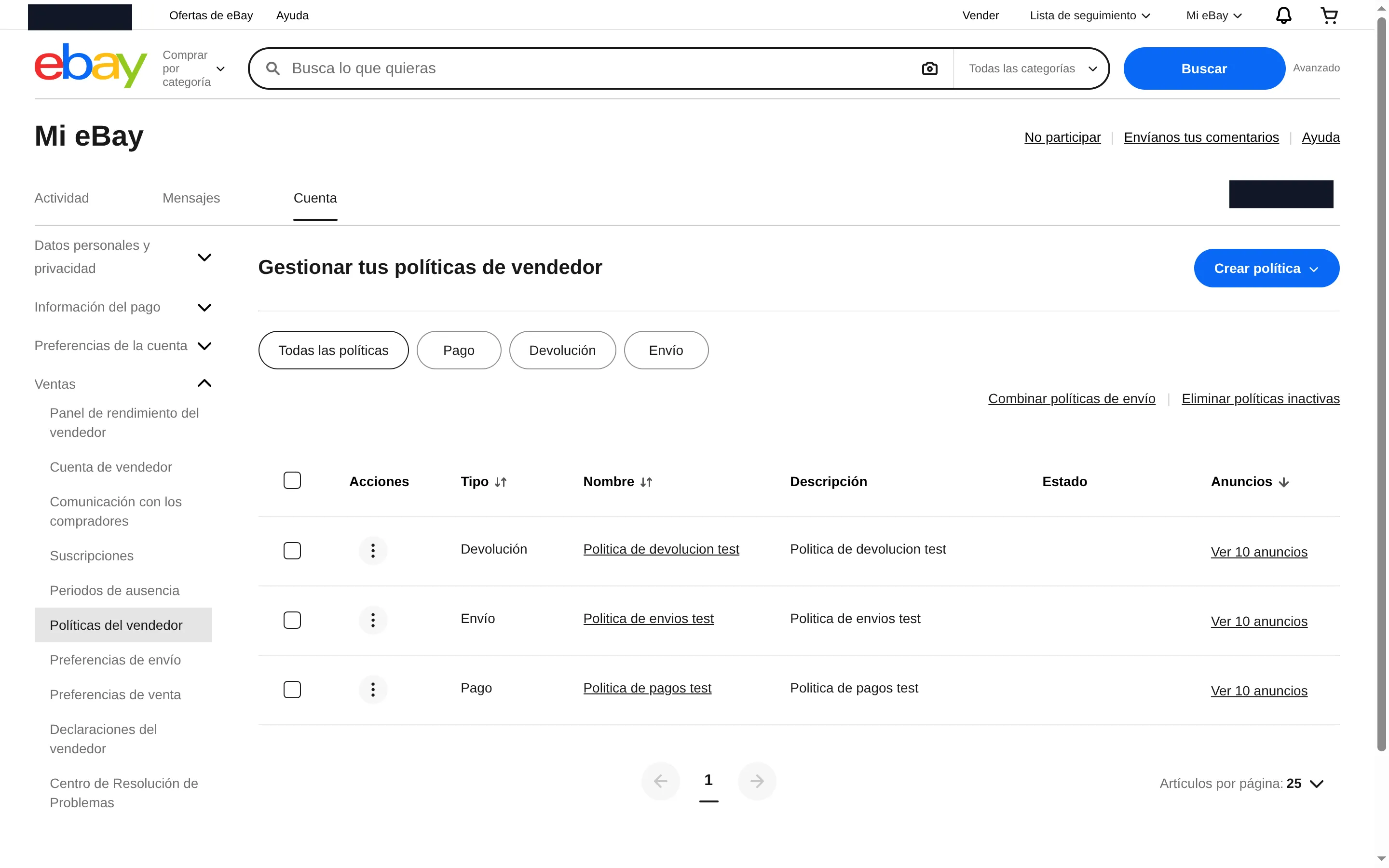Click the blue Buscar button
This screenshot has width=1389, height=868.
coord(1204,68)
